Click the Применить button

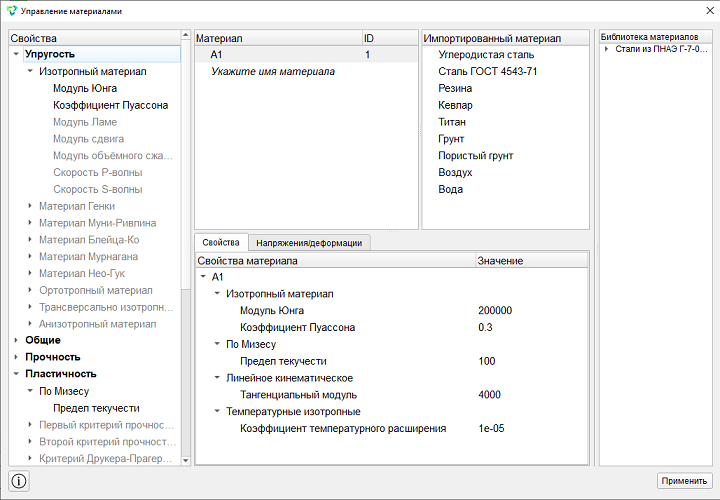click(684, 481)
